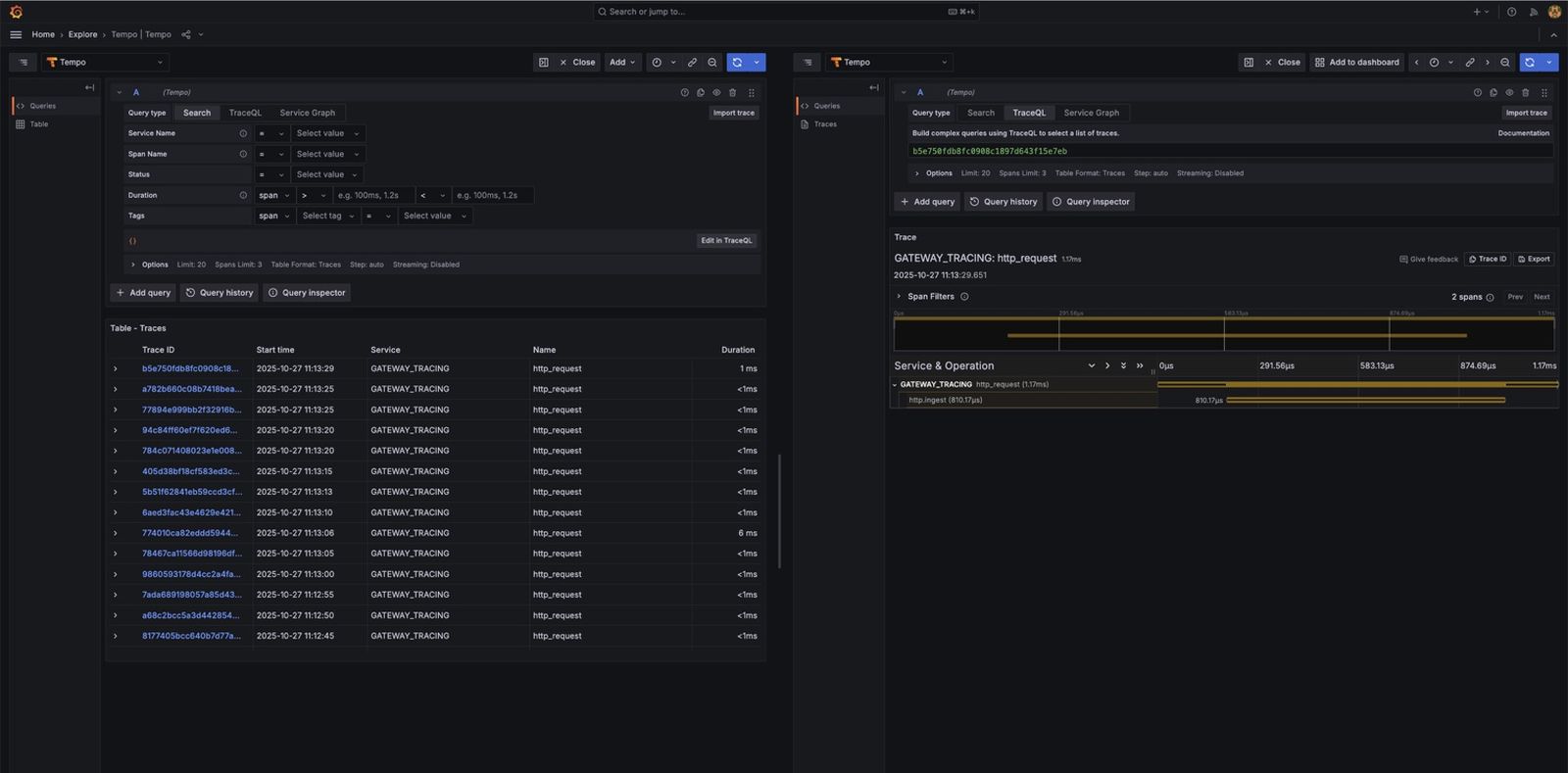Duplicate query A in left pane

point(701,92)
